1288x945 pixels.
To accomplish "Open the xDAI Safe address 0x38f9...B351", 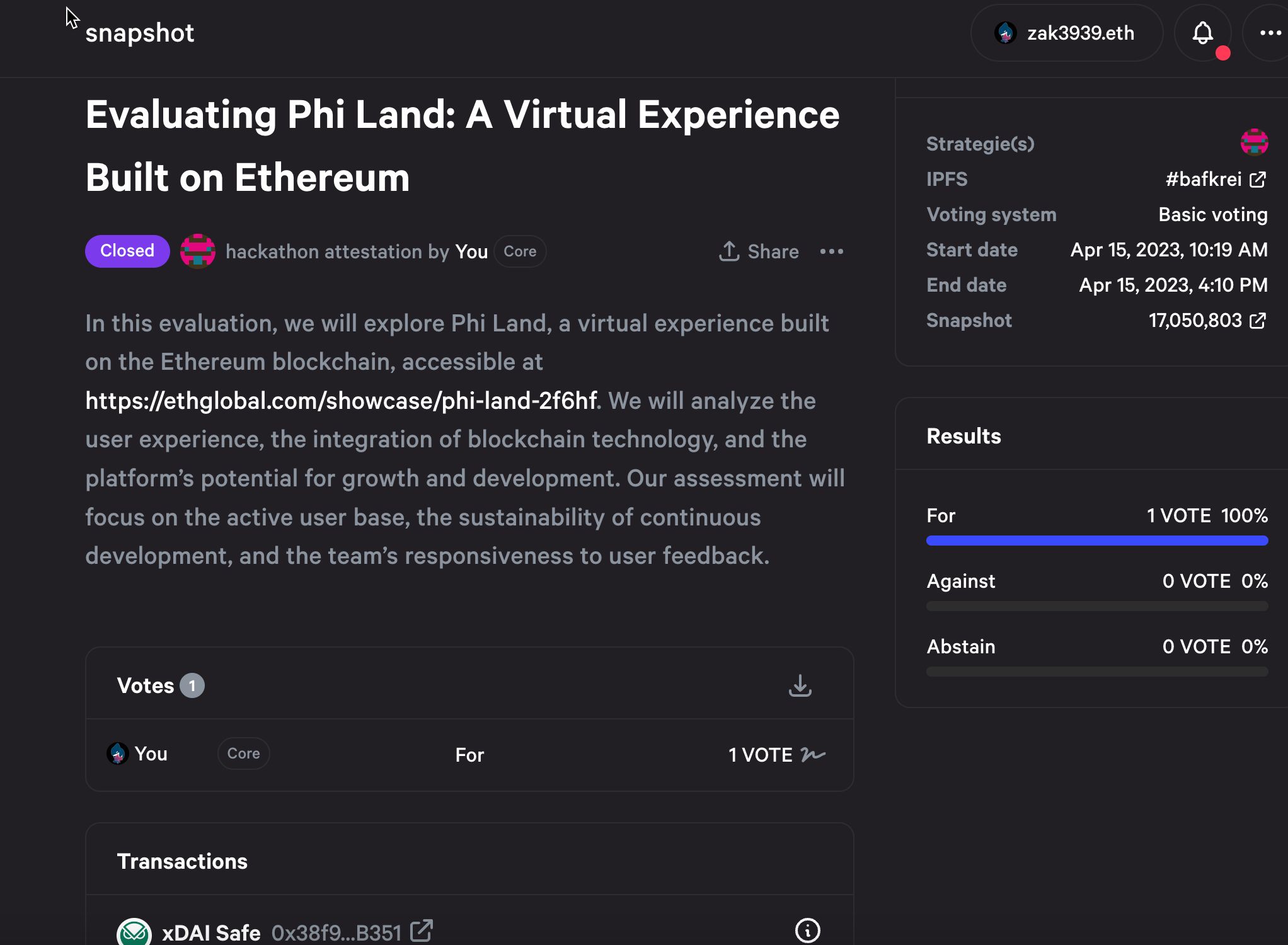I will point(336,932).
